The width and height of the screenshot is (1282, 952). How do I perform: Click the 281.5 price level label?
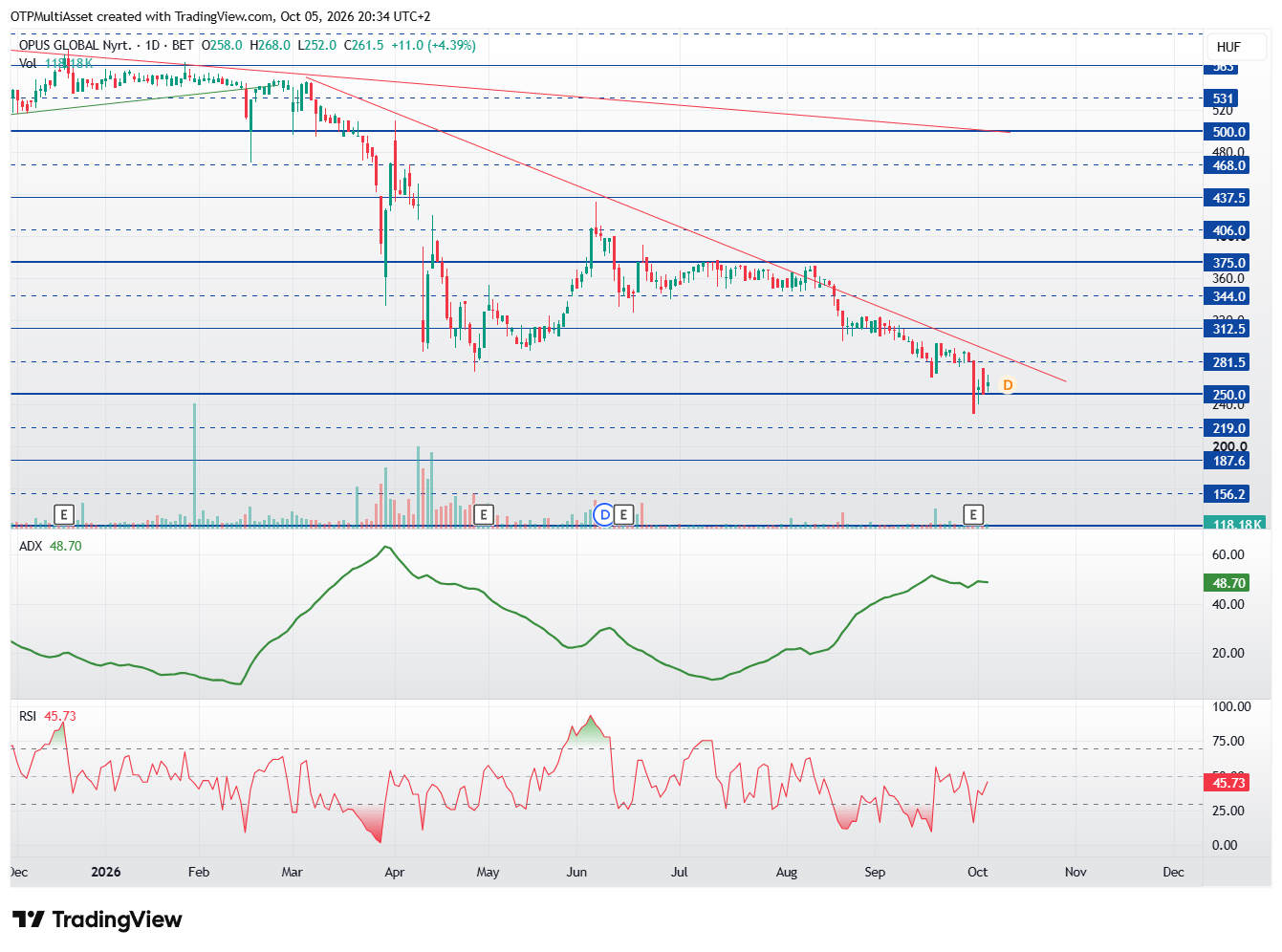tap(1228, 362)
